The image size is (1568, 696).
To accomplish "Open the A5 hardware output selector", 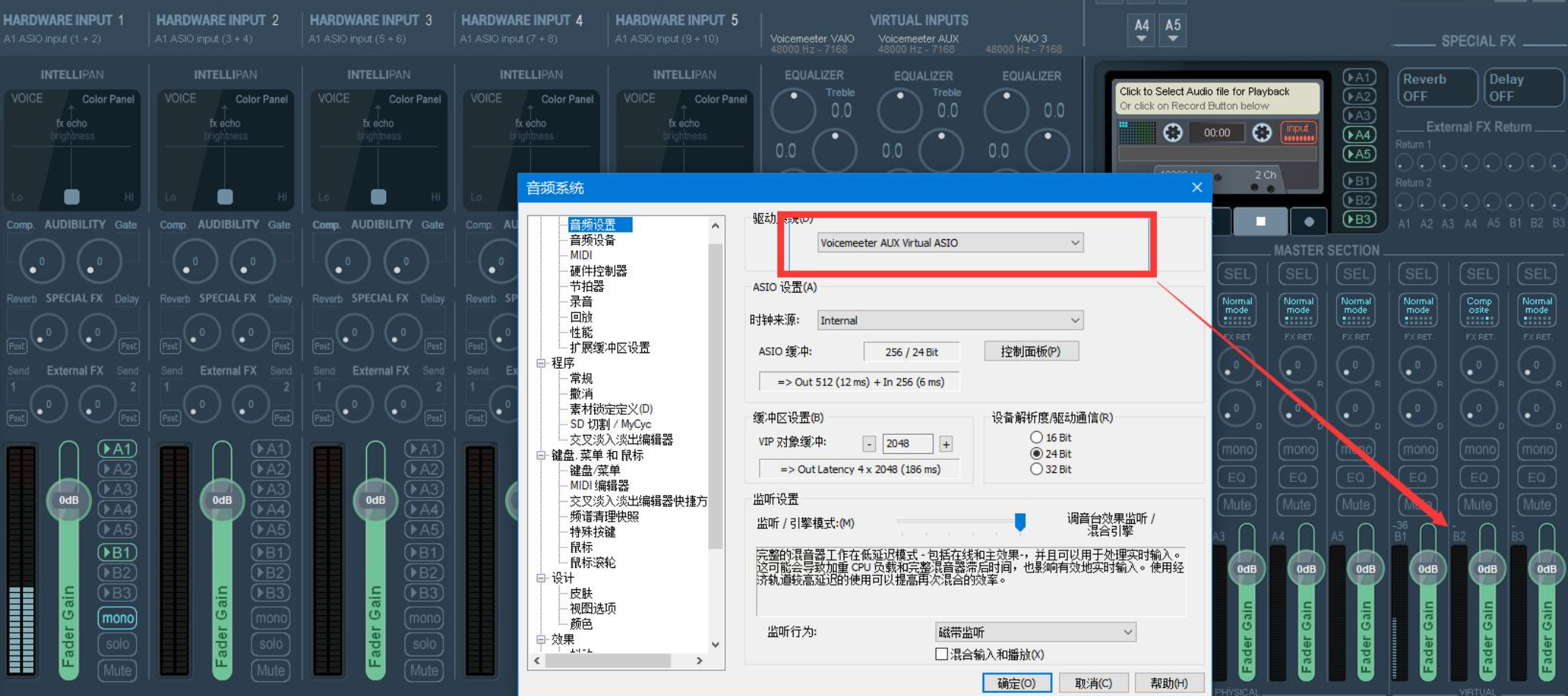I will pyautogui.click(x=1173, y=31).
